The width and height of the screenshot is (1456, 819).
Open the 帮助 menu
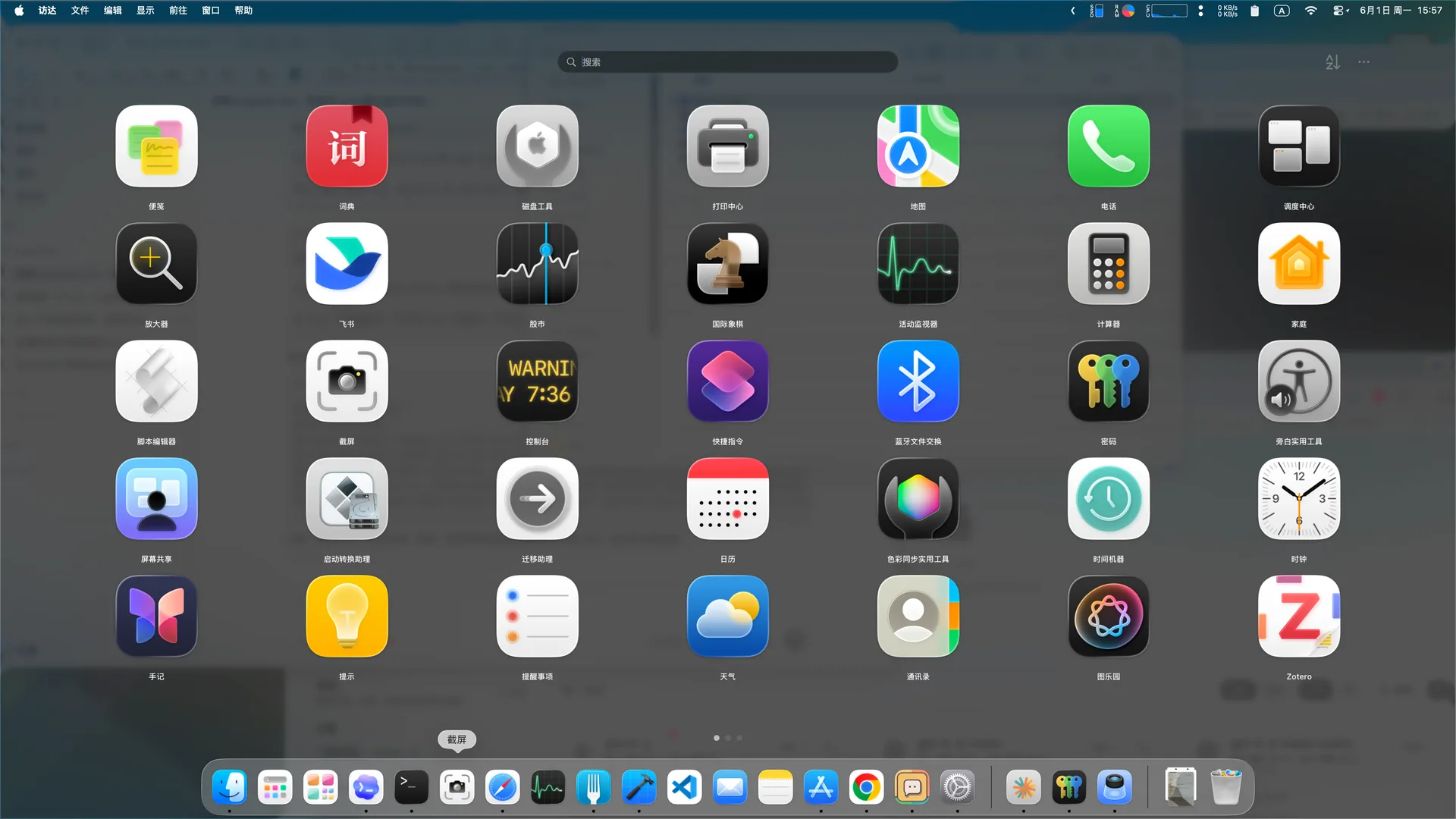coord(243,11)
